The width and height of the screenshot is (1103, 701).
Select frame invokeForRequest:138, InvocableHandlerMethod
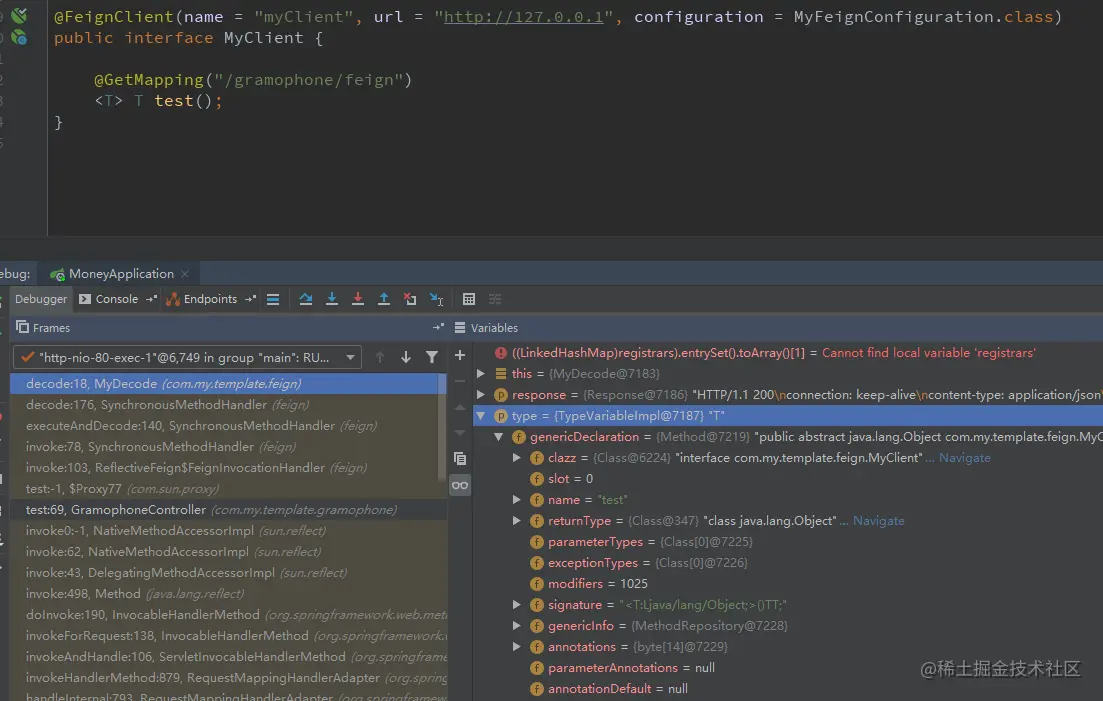[229, 636]
